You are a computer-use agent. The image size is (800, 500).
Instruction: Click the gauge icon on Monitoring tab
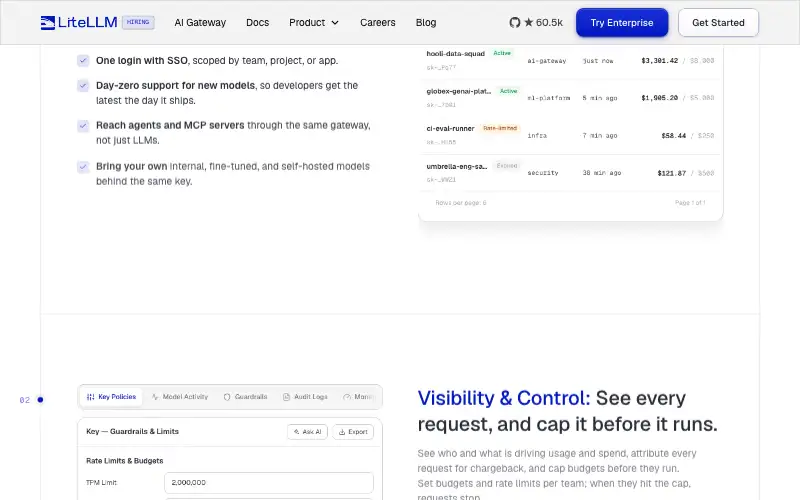pyautogui.click(x=347, y=397)
